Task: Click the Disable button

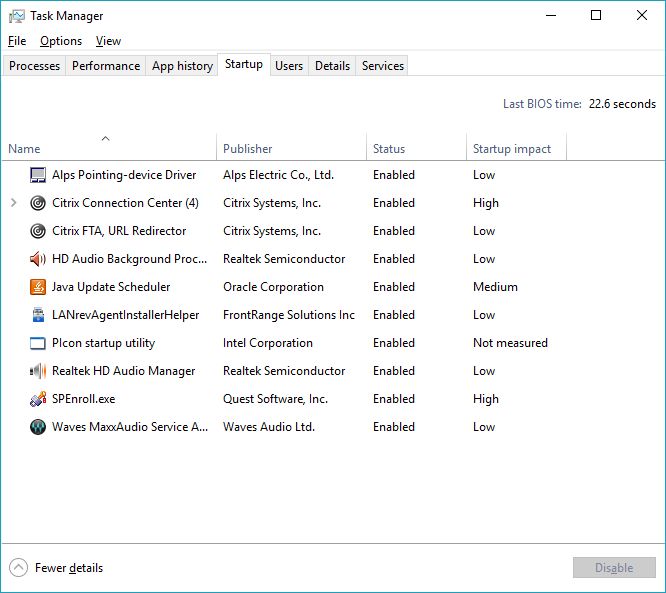Action: coord(614,568)
